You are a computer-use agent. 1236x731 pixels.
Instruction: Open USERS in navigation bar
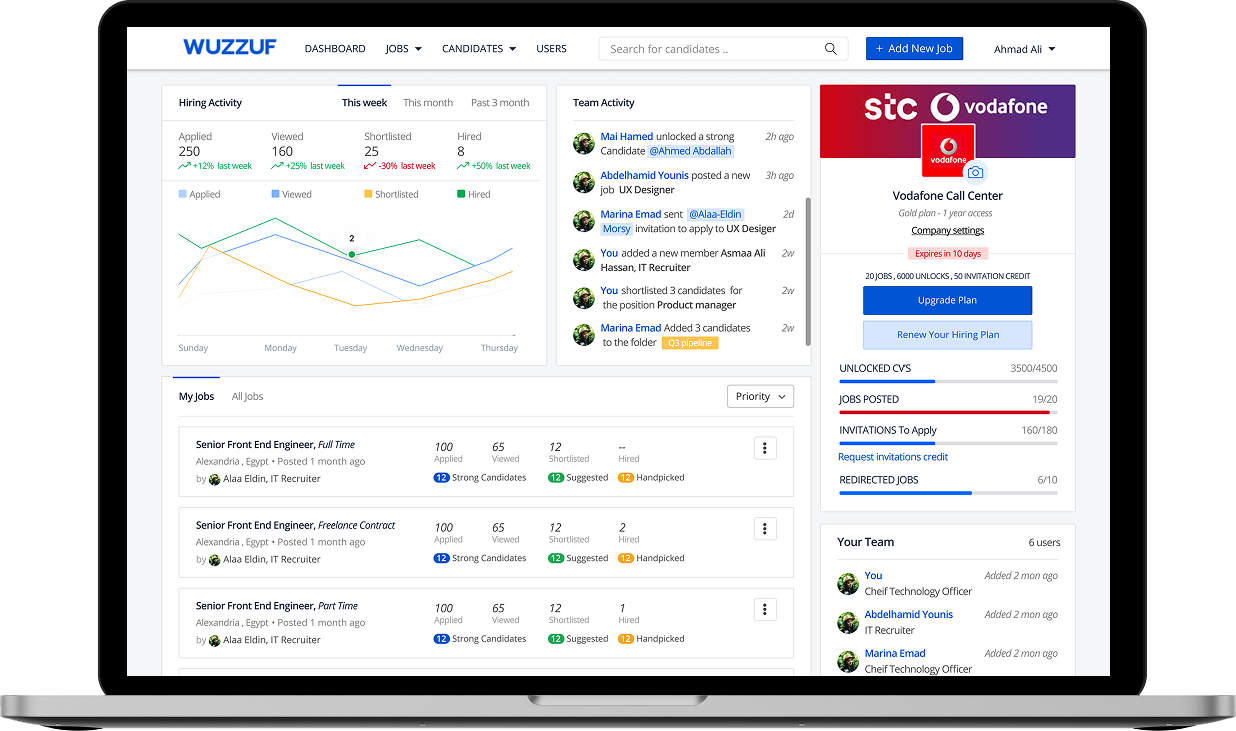pos(551,49)
